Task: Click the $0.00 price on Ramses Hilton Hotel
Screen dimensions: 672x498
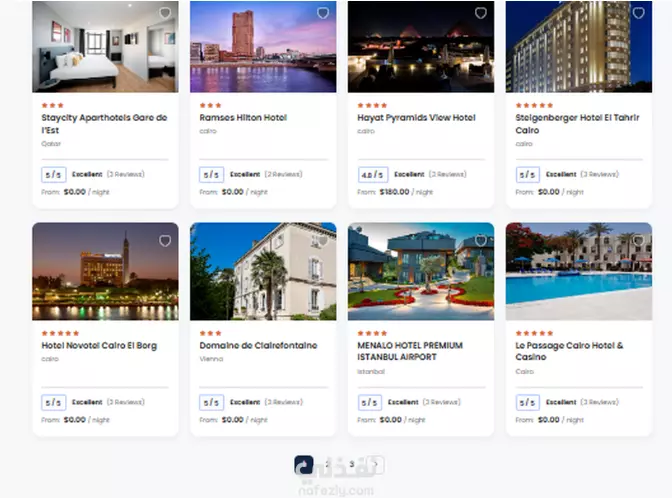Action: [x=233, y=192]
